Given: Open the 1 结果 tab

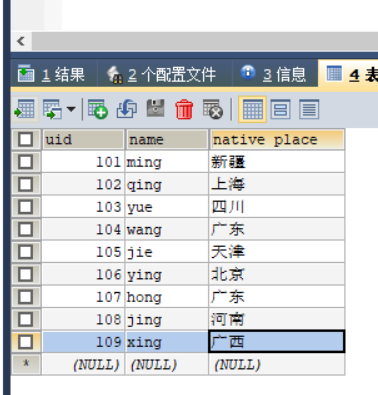Looking at the screenshot, I should pyautogui.click(x=53, y=74).
